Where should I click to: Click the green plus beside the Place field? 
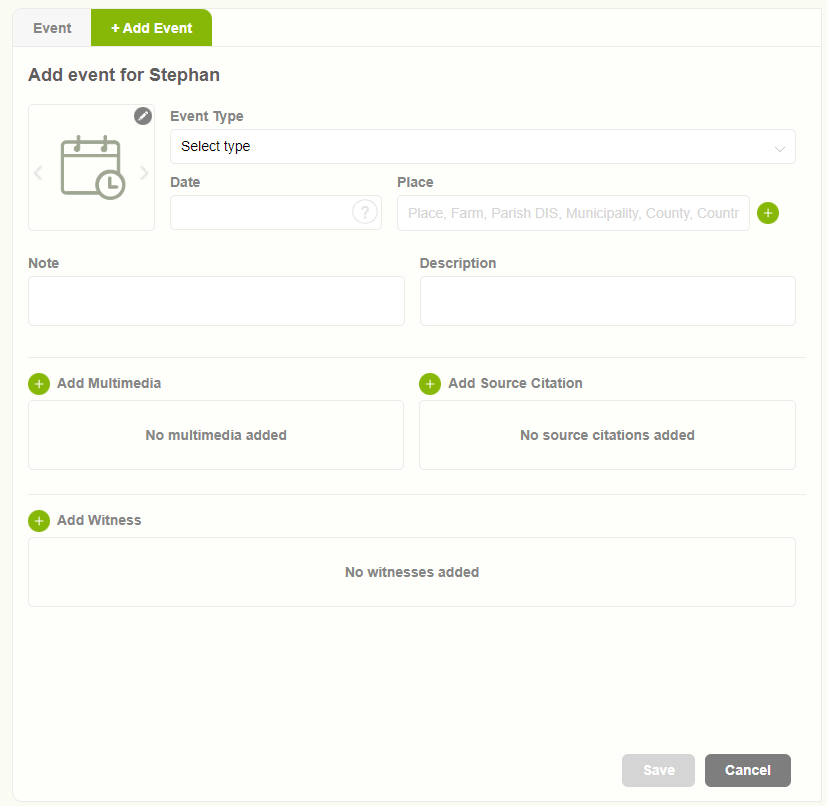click(768, 213)
